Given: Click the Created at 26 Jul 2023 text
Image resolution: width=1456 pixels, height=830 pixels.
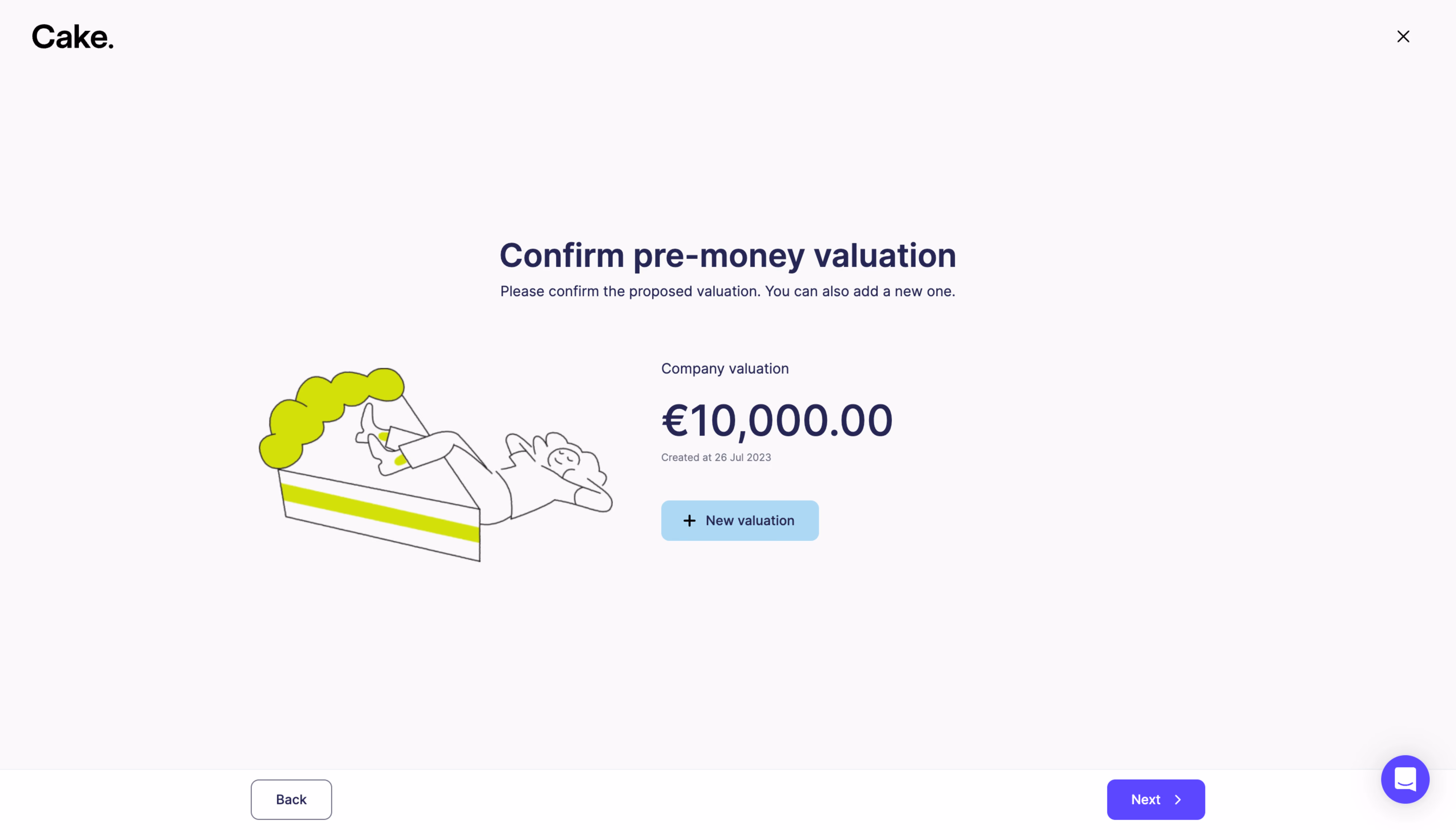Looking at the screenshot, I should [x=716, y=457].
